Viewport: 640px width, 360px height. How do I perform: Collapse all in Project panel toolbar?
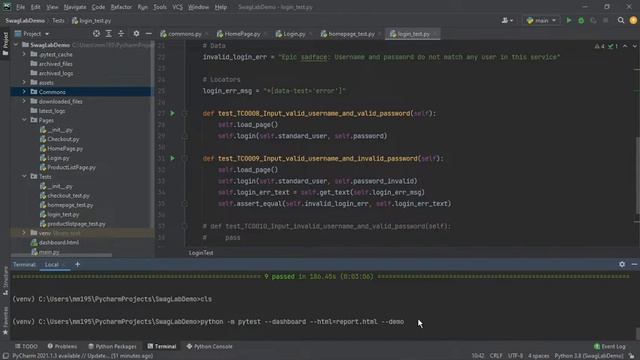121,34
